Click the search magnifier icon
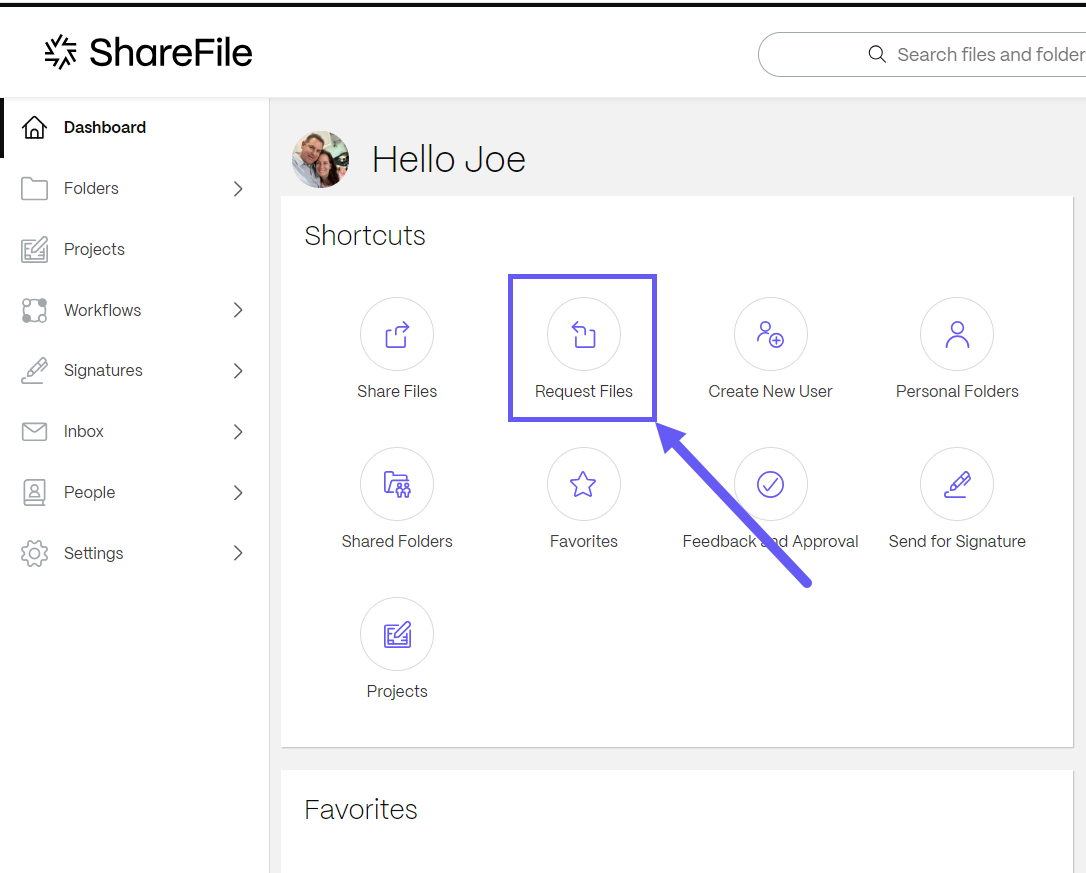The width and height of the screenshot is (1086, 873). click(x=877, y=54)
